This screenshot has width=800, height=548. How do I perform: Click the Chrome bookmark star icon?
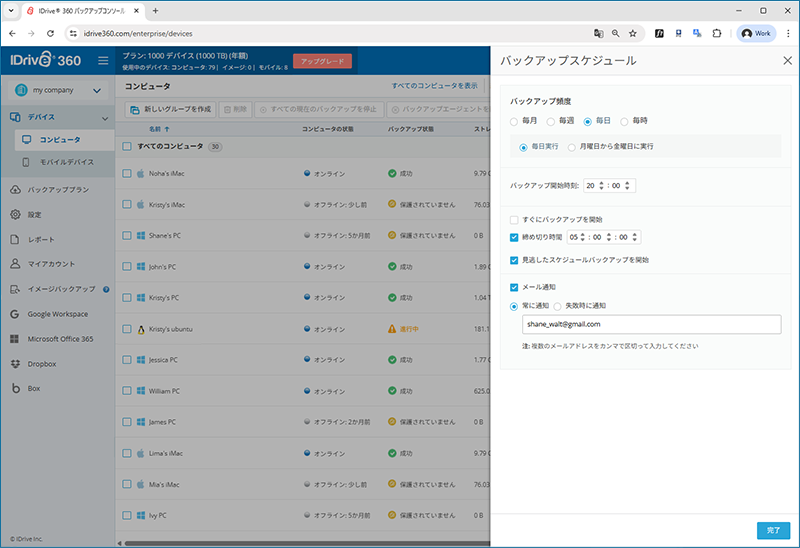pyautogui.click(x=632, y=33)
